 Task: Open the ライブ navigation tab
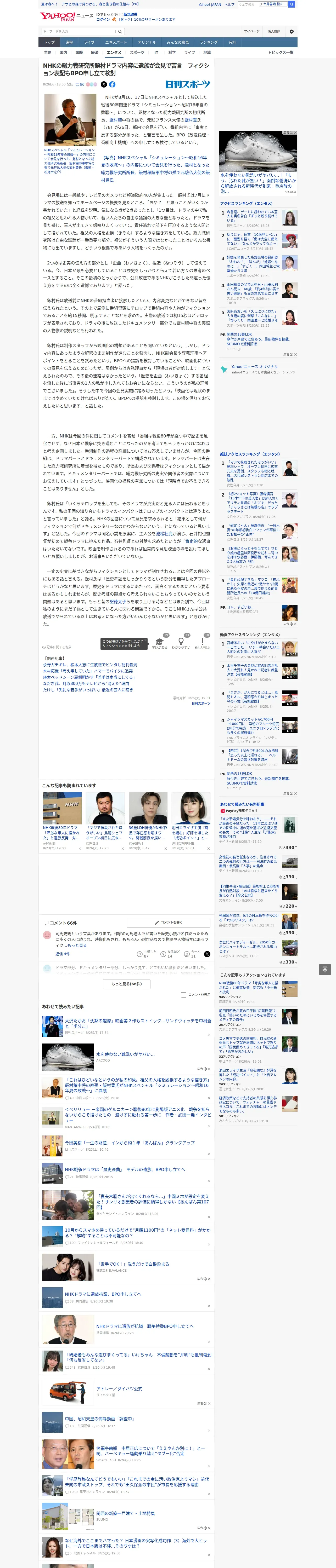click(x=89, y=43)
